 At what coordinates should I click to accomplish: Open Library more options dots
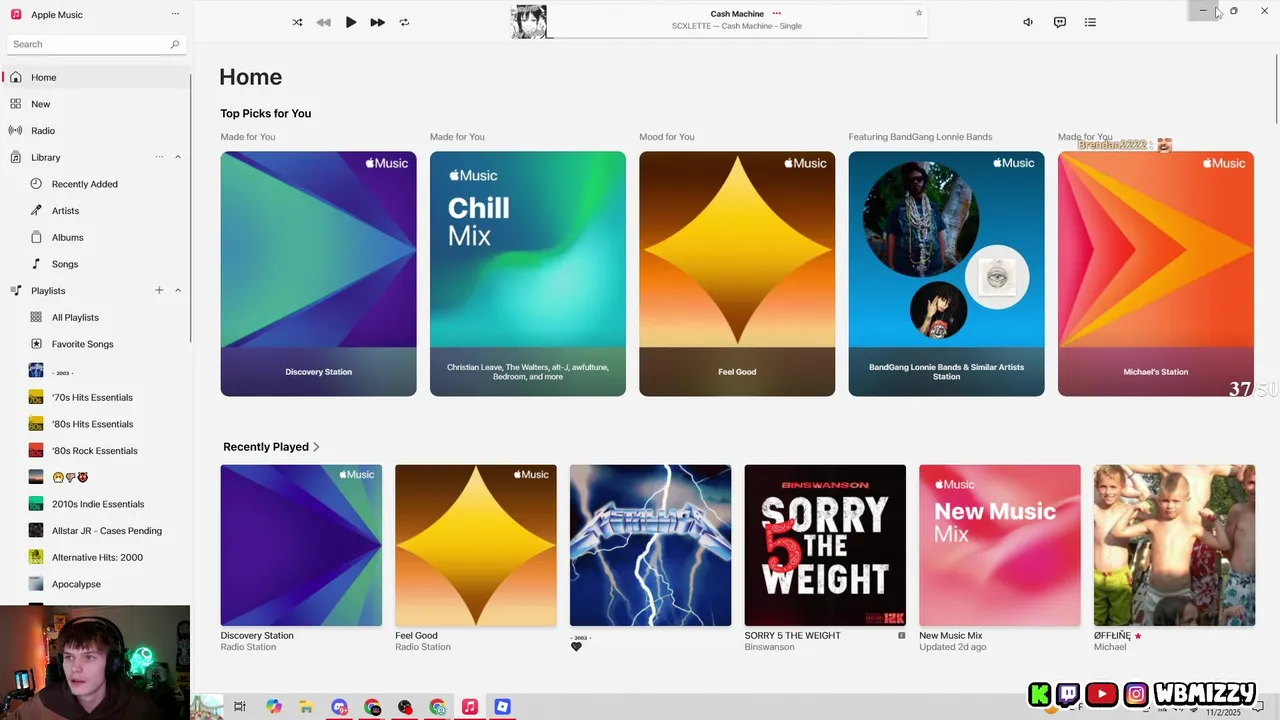[x=159, y=157]
